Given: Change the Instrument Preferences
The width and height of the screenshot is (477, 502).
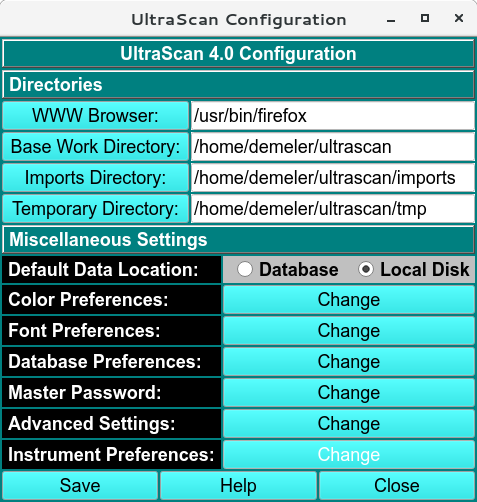Looking at the screenshot, I should coord(349,455).
